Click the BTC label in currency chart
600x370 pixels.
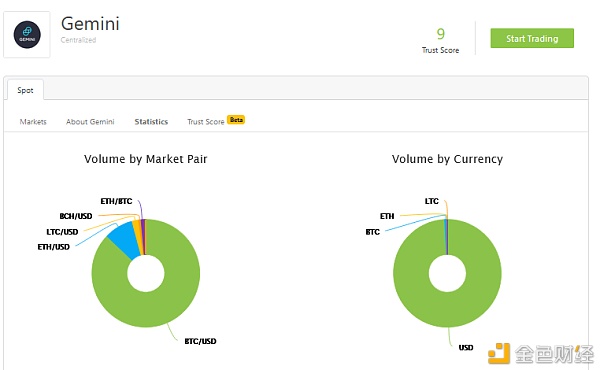pos(373,232)
